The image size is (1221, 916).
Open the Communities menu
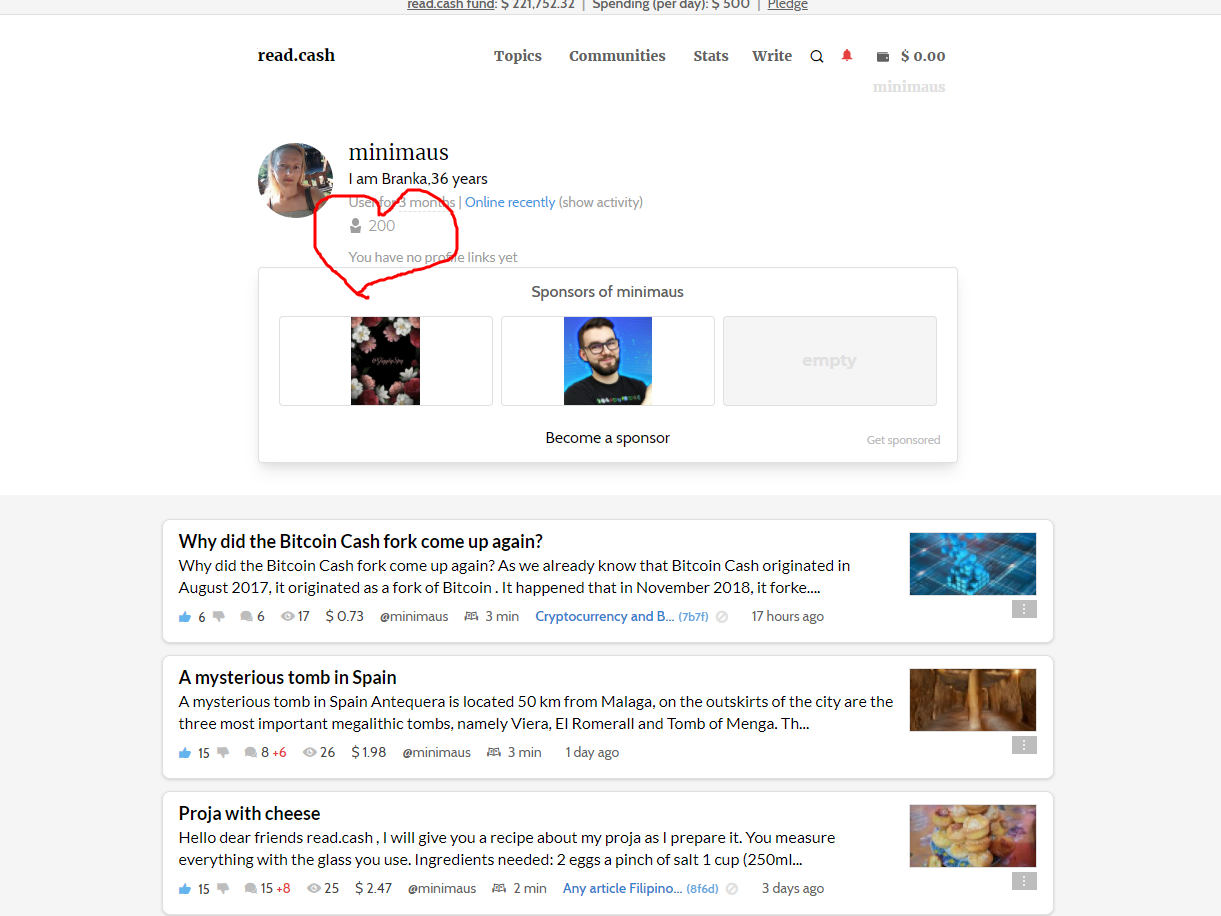(617, 56)
